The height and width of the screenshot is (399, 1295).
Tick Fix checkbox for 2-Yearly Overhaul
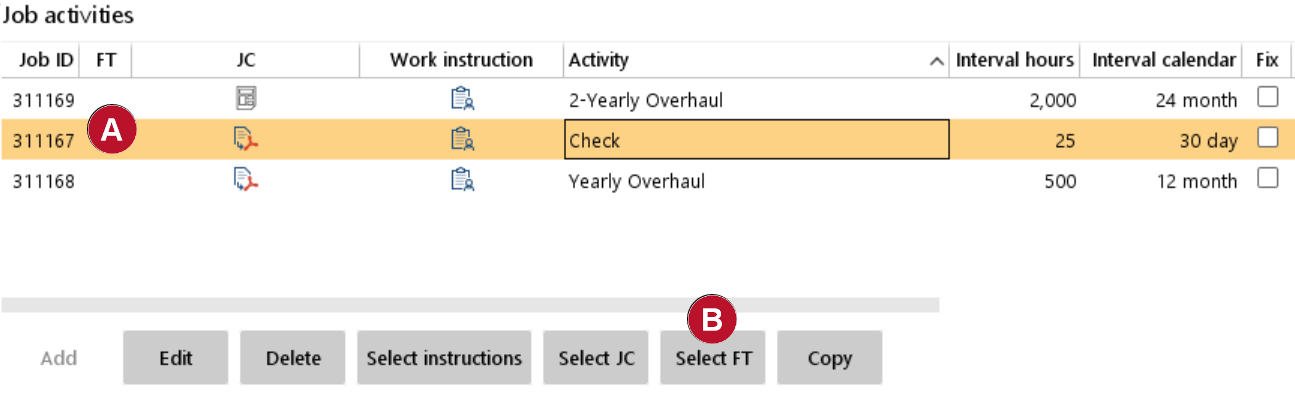click(1267, 98)
